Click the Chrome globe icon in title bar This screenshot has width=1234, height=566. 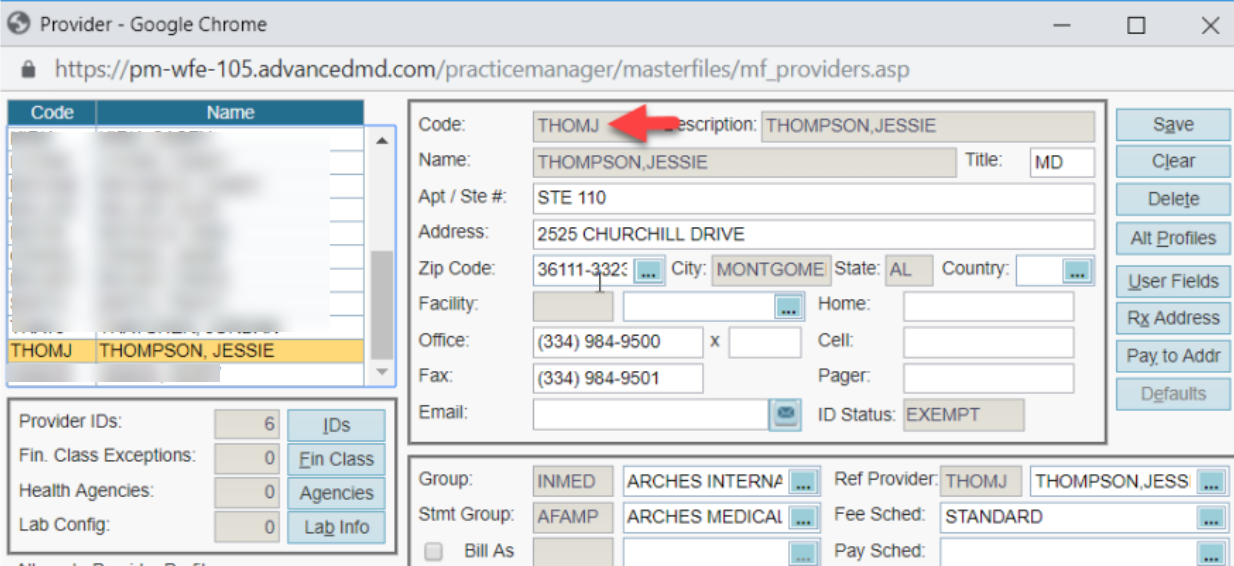point(18,24)
